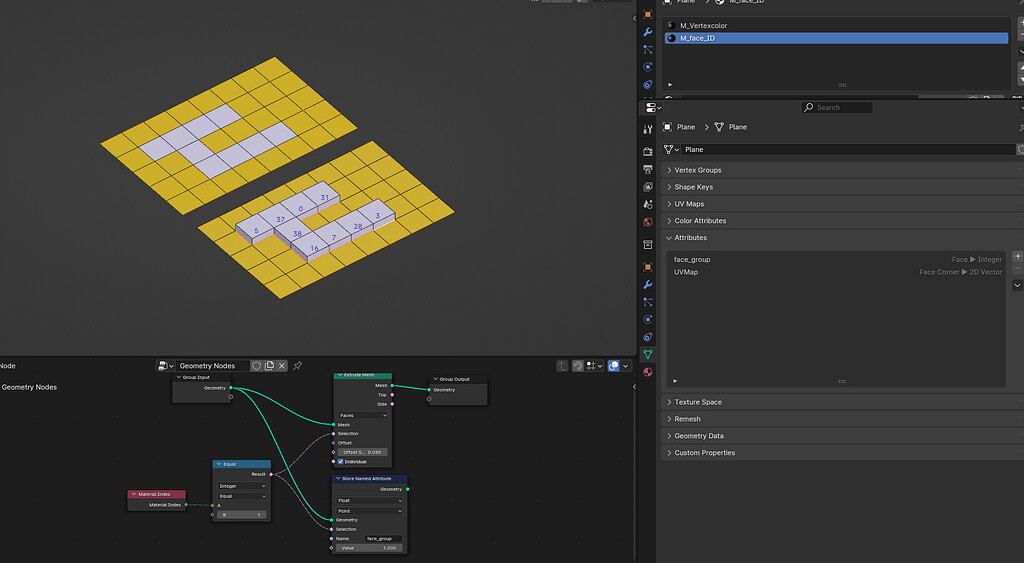1024x563 pixels.
Task: Go to parent node tree arrow
Action: tap(562, 366)
